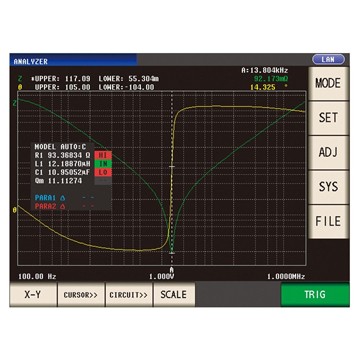Click the IN judgment indicator for L1
The width and height of the screenshot is (360, 360).
click(103, 164)
